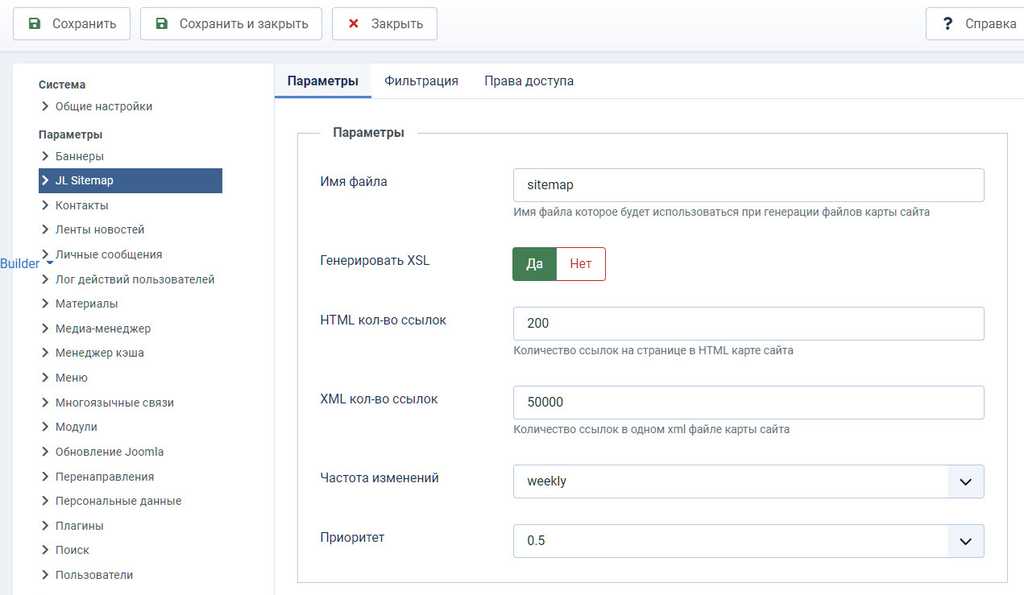The height and width of the screenshot is (595, 1024).
Task: Open Баннеры in the sidebar
Action: pos(79,156)
